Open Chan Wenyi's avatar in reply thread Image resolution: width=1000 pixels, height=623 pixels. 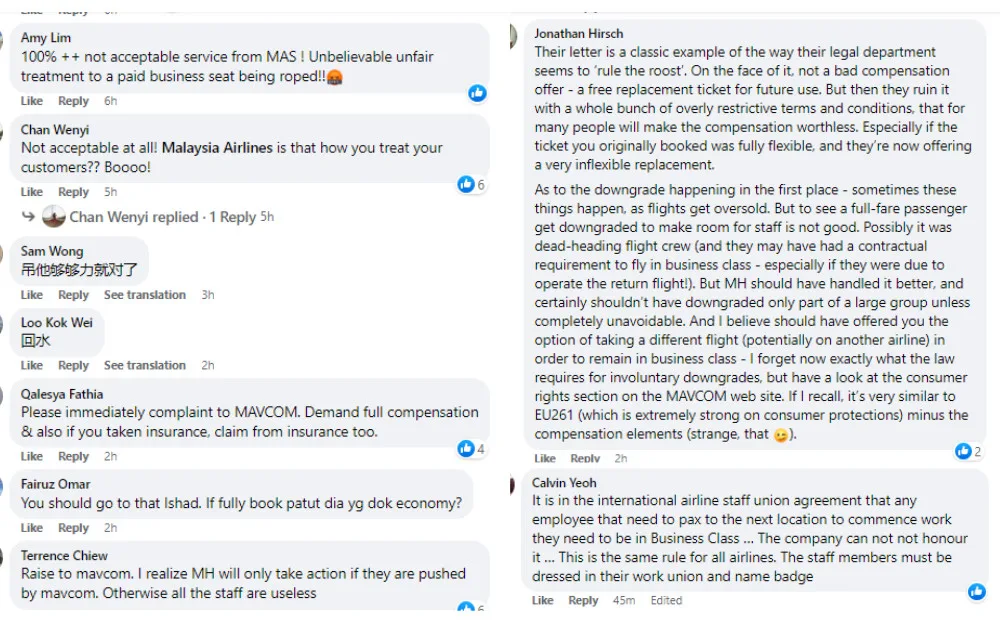[54, 216]
